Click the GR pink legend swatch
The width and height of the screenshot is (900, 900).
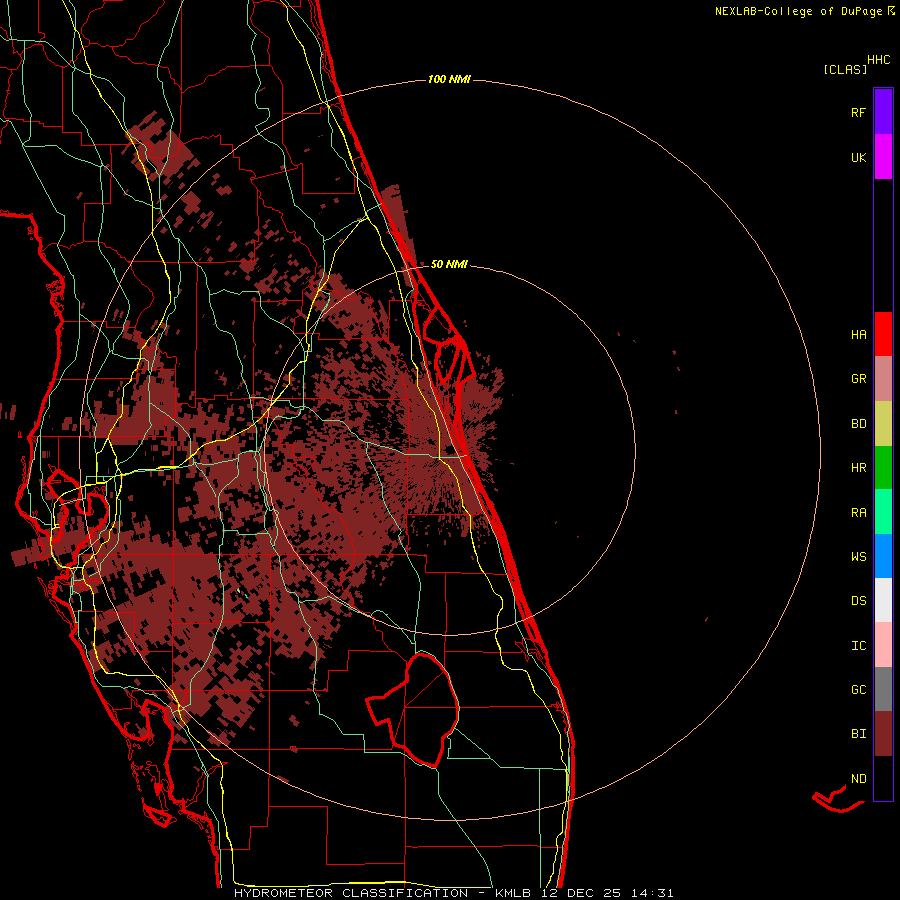[x=883, y=379]
